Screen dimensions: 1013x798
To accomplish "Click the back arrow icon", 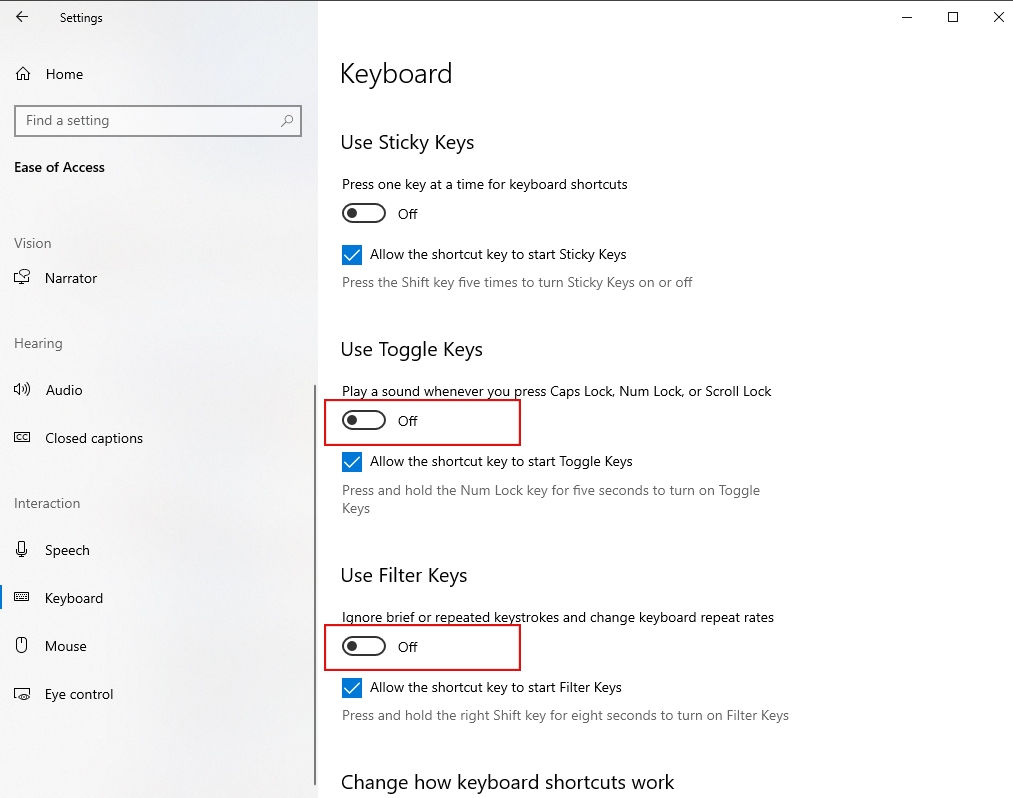I will (22, 17).
